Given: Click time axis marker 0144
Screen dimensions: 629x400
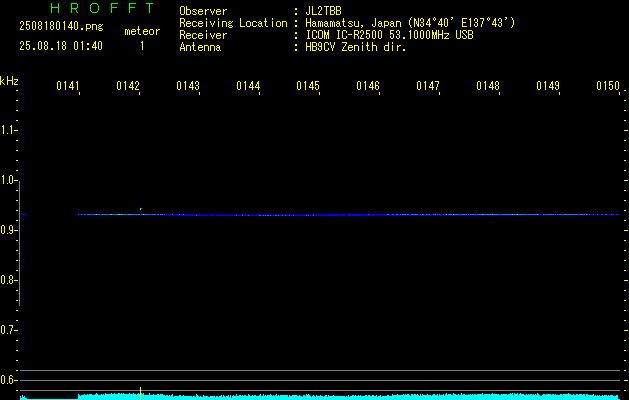Looking at the screenshot, I should coord(248,86).
